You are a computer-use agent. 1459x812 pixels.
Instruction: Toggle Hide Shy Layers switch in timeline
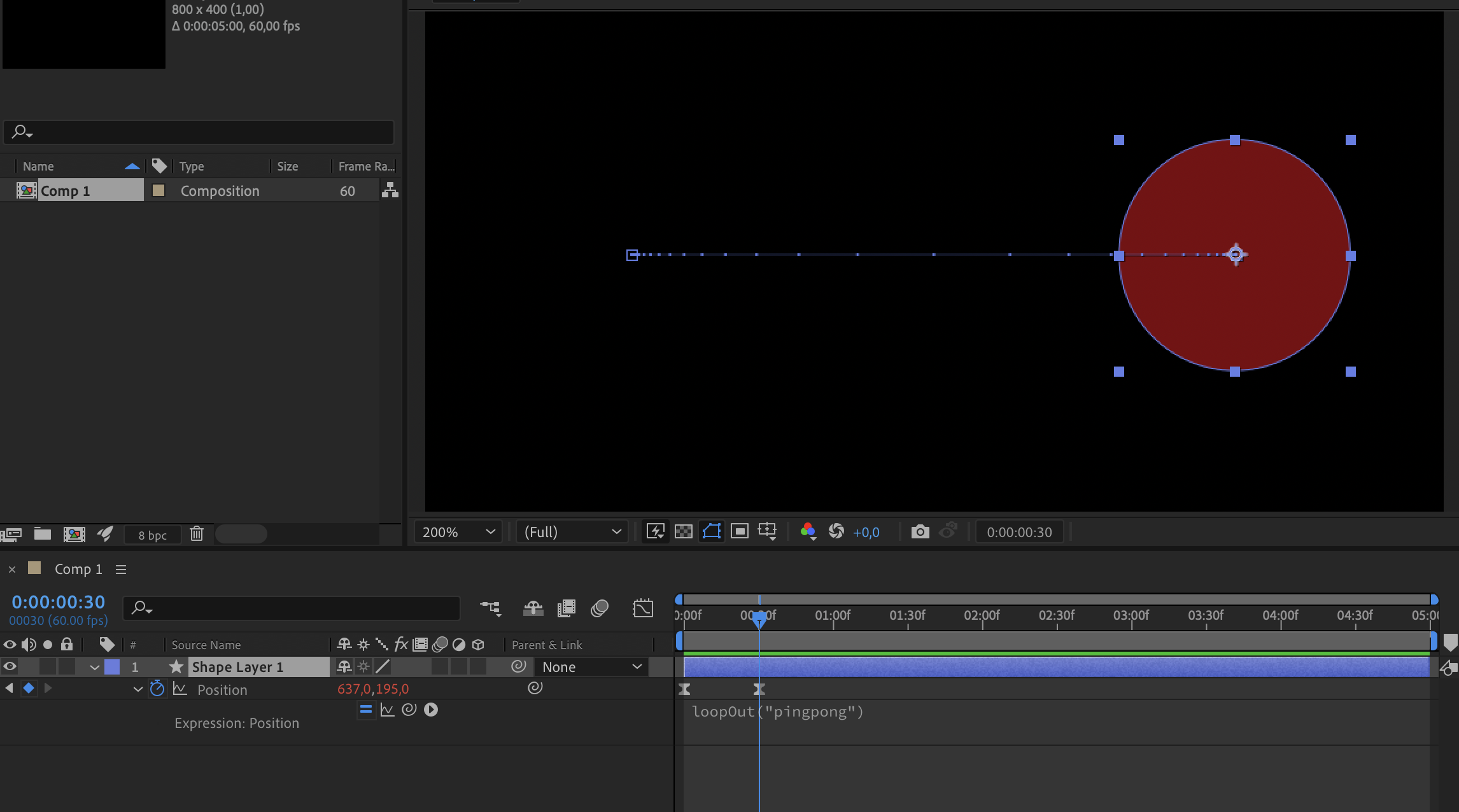point(533,609)
